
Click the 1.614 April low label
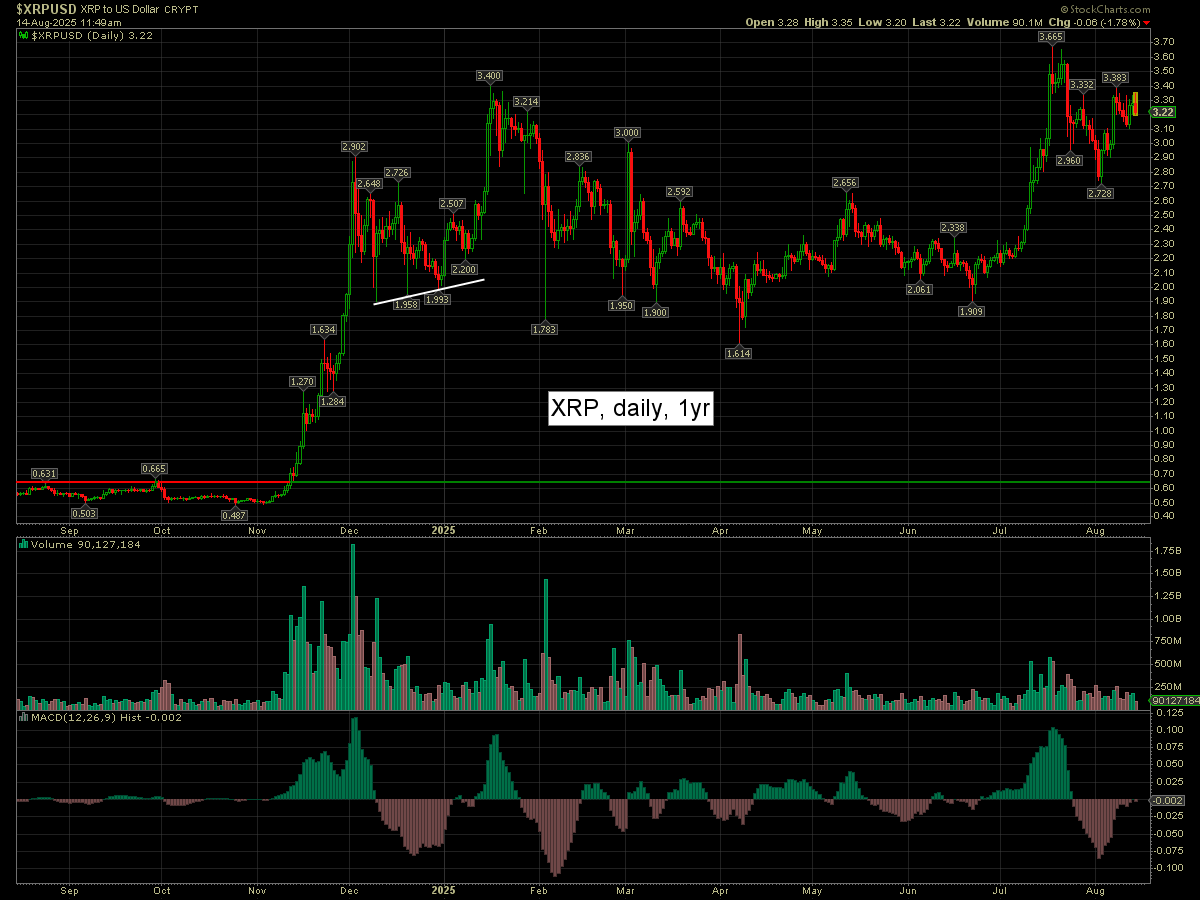click(738, 353)
